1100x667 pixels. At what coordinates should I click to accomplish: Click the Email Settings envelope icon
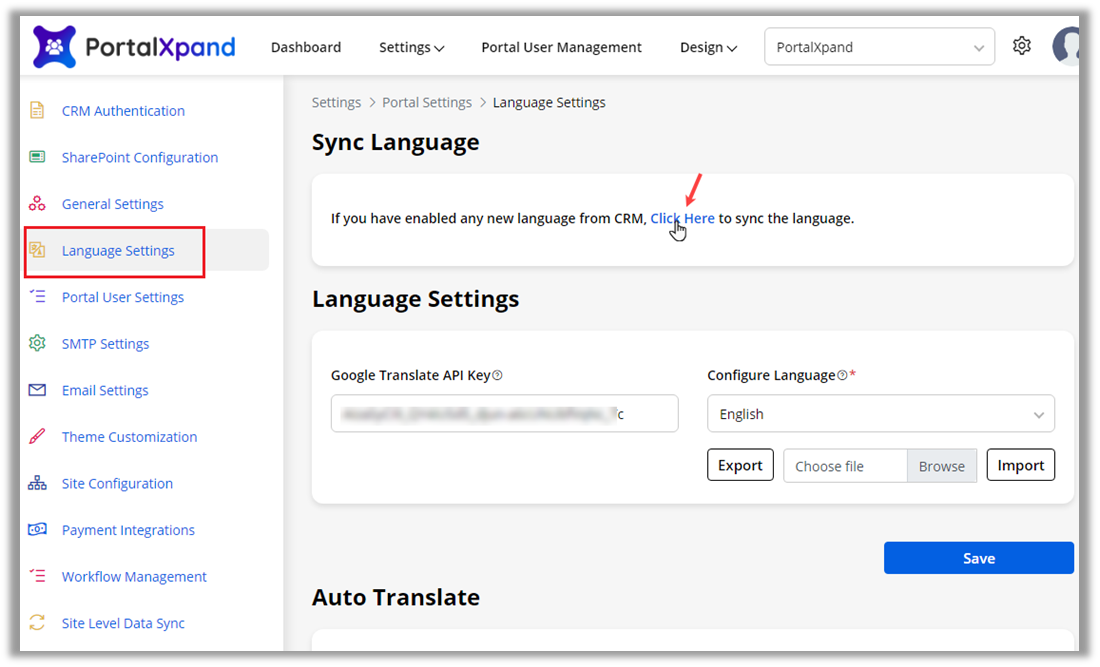pyautogui.click(x=37, y=390)
